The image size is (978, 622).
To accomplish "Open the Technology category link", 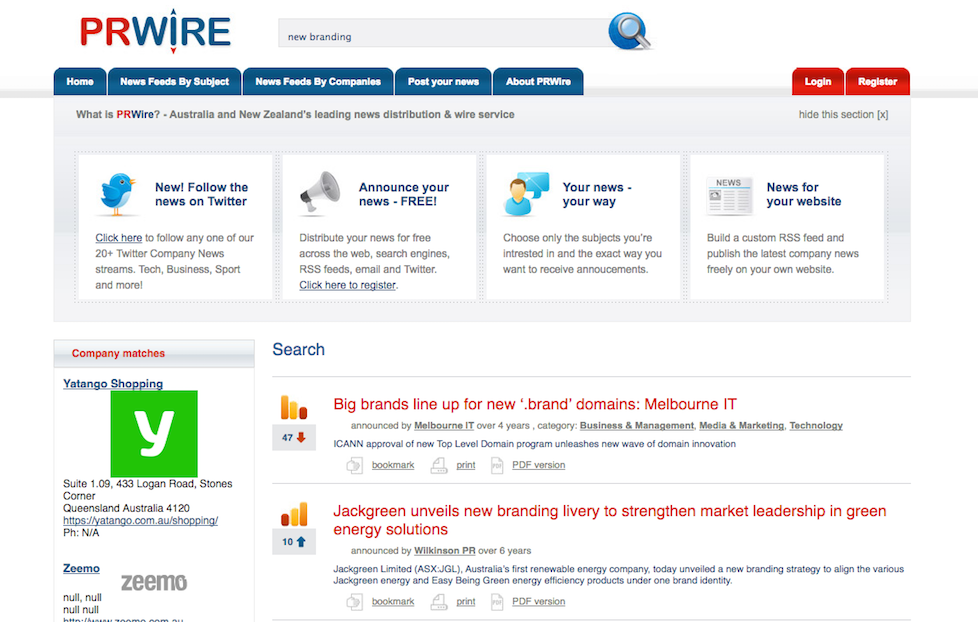I will [x=816, y=425].
